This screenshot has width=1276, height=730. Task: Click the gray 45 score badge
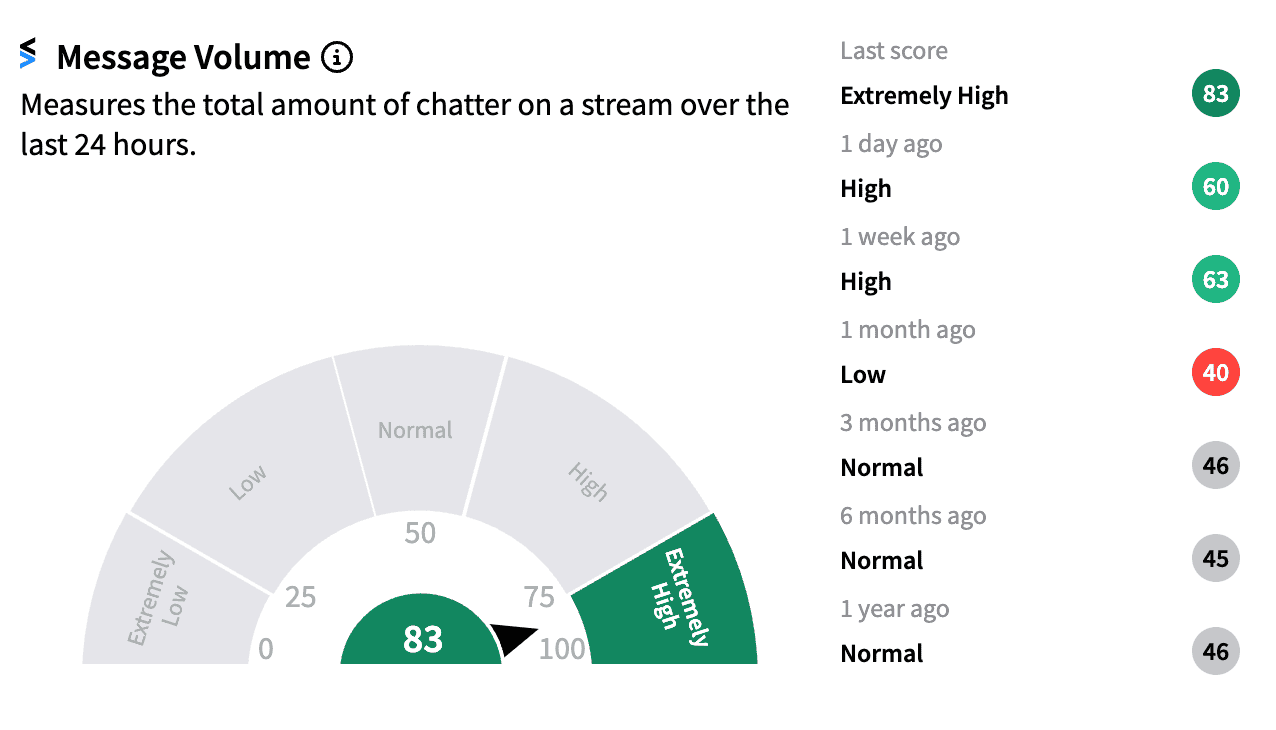point(1215,560)
